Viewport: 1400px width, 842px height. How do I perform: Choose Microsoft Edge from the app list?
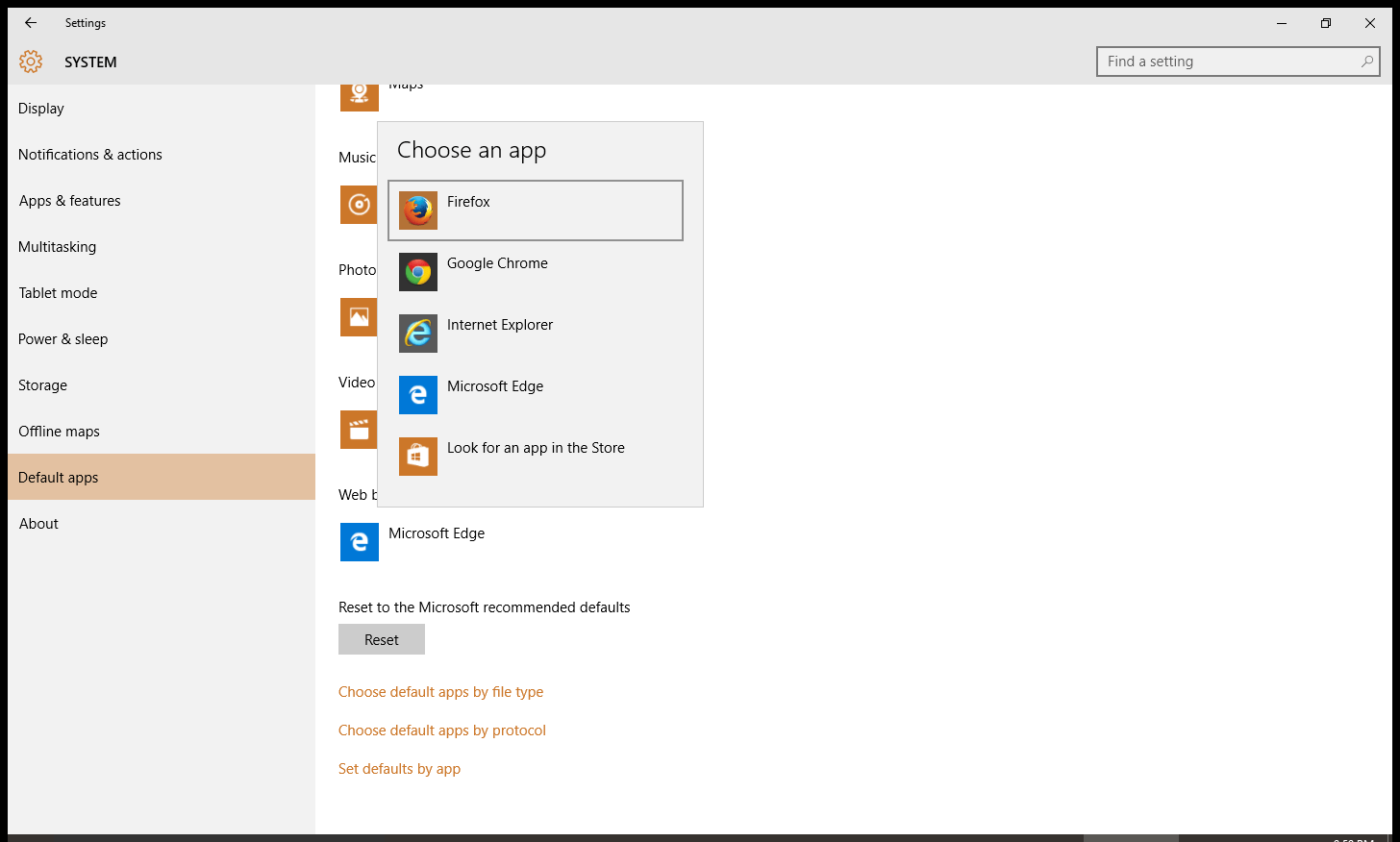pos(536,395)
